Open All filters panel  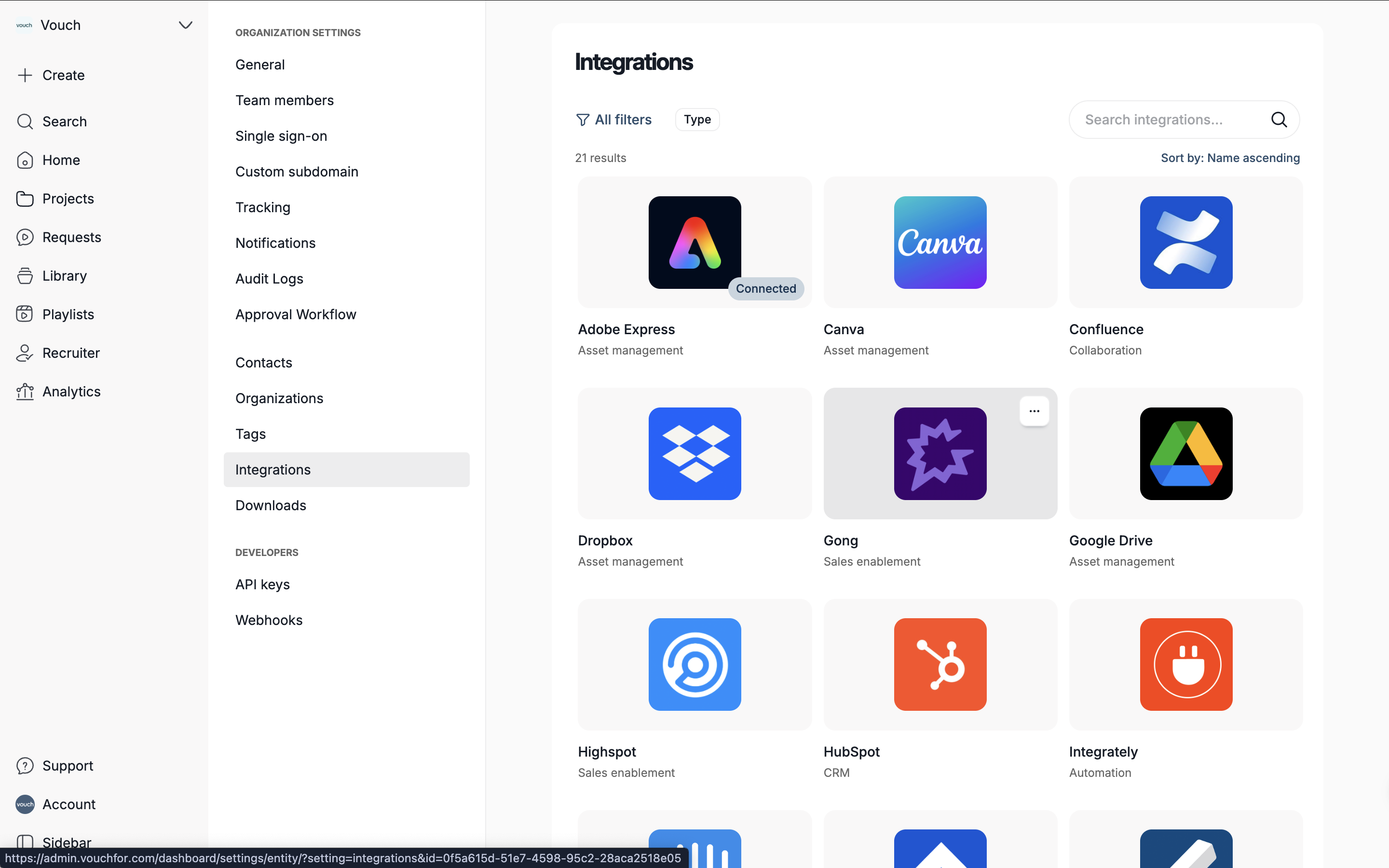pos(613,120)
